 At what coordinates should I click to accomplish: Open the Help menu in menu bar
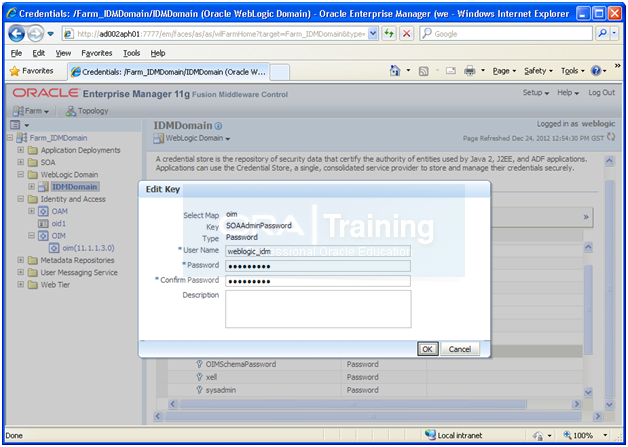pos(158,53)
